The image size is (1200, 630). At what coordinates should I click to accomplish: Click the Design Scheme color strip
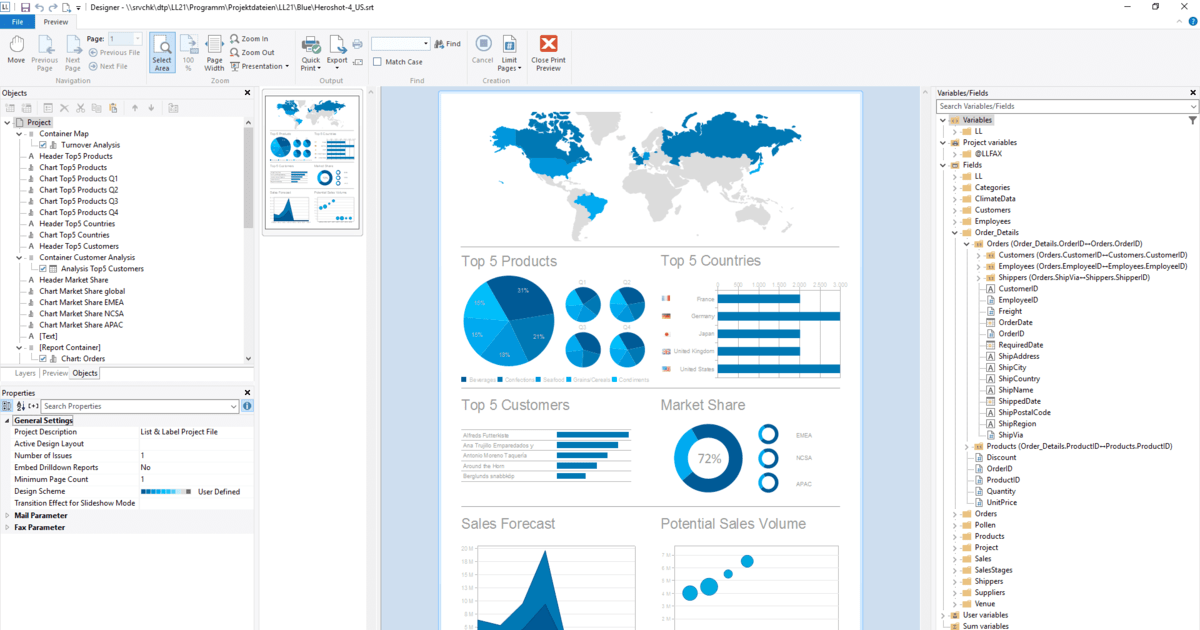tap(166, 492)
